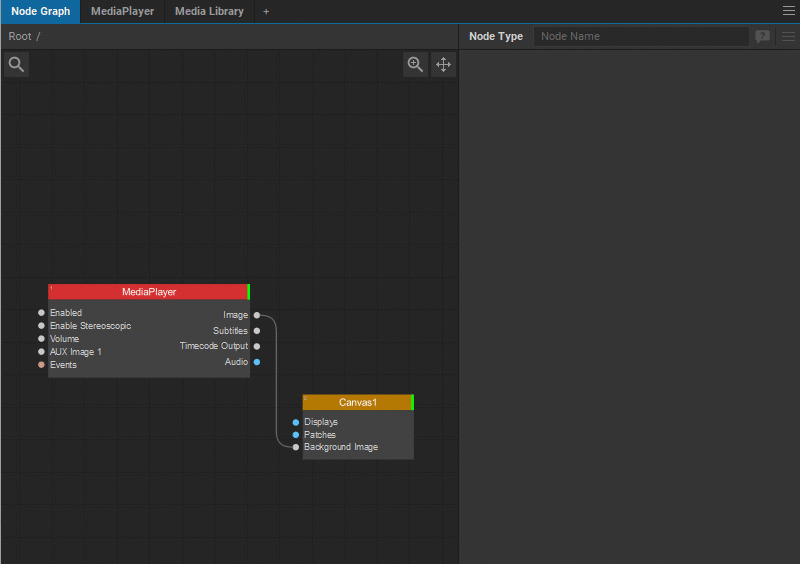Image resolution: width=800 pixels, height=564 pixels.
Task: Select the MediaPlayer node header
Action: coord(148,292)
